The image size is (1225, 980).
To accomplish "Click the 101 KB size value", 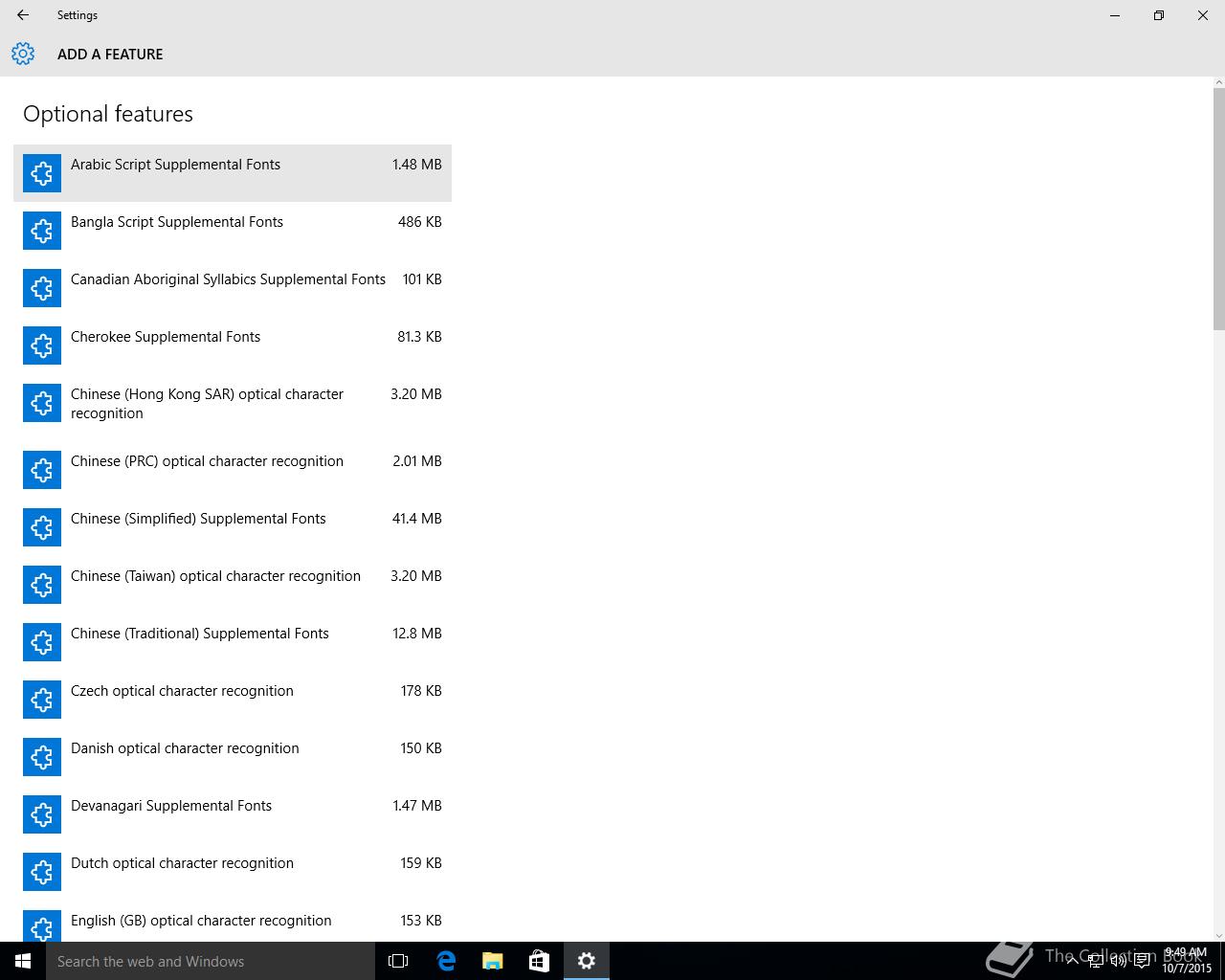I will click(422, 279).
